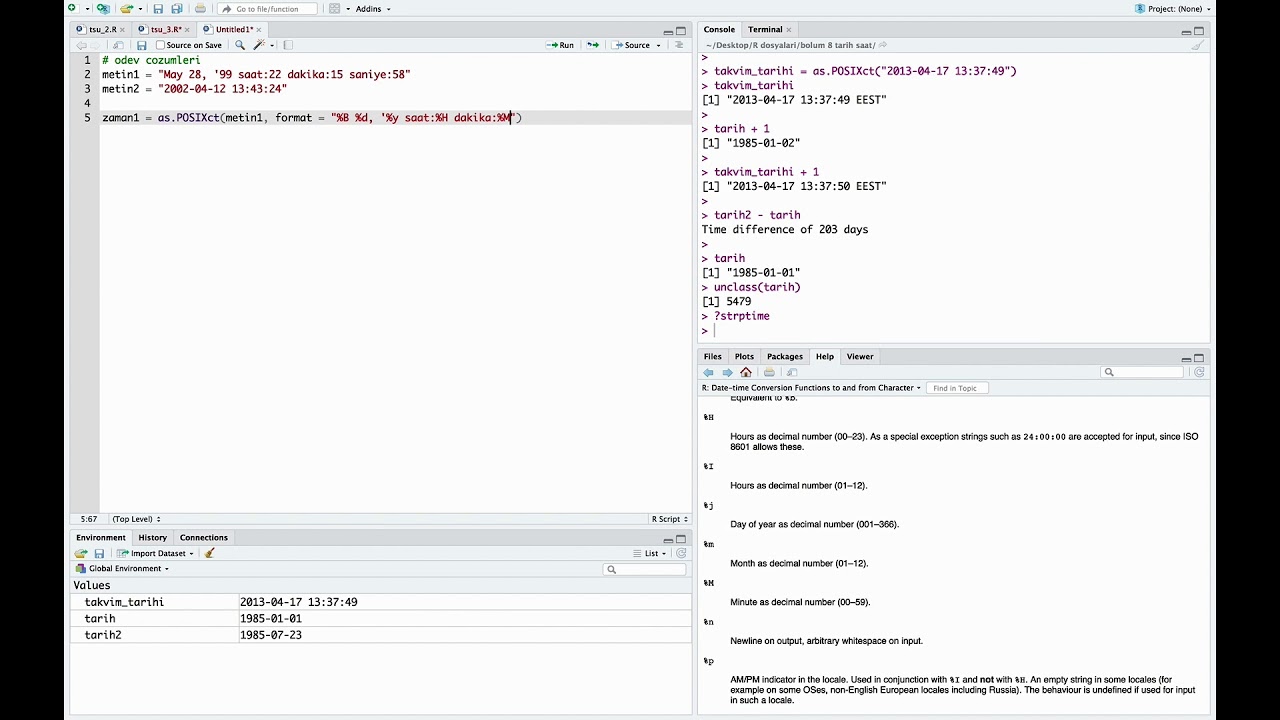Click the Environment refresh icon
Screen dimensions: 1280x720
click(681, 553)
